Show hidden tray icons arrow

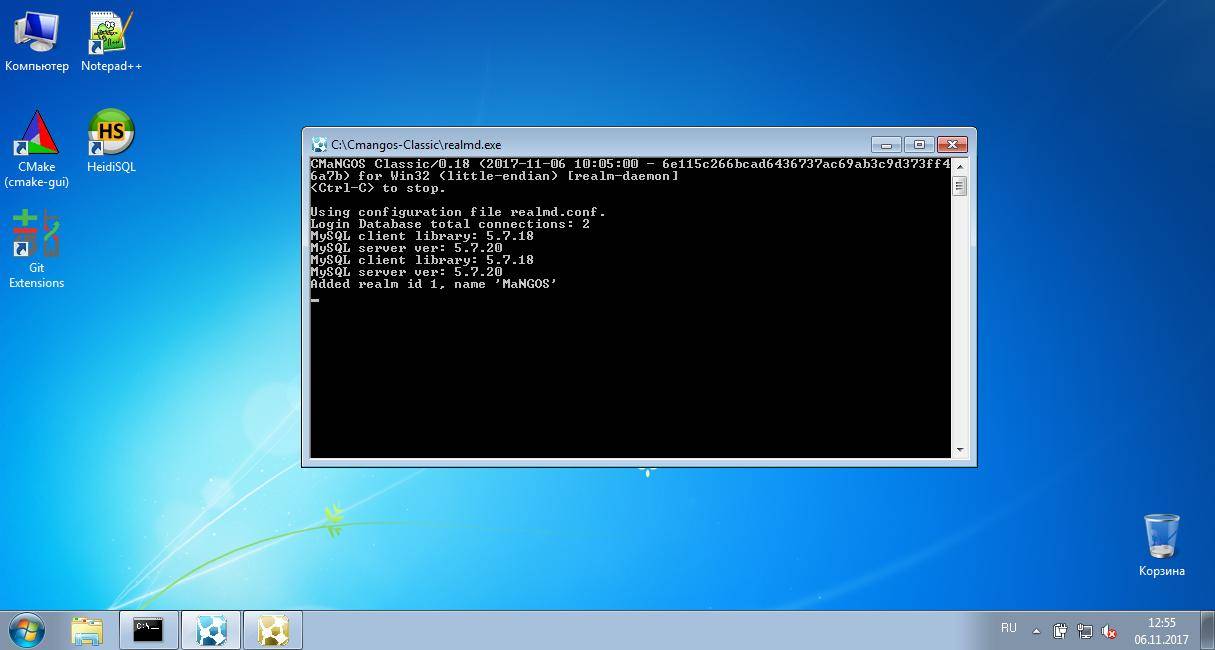coord(1036,631)
